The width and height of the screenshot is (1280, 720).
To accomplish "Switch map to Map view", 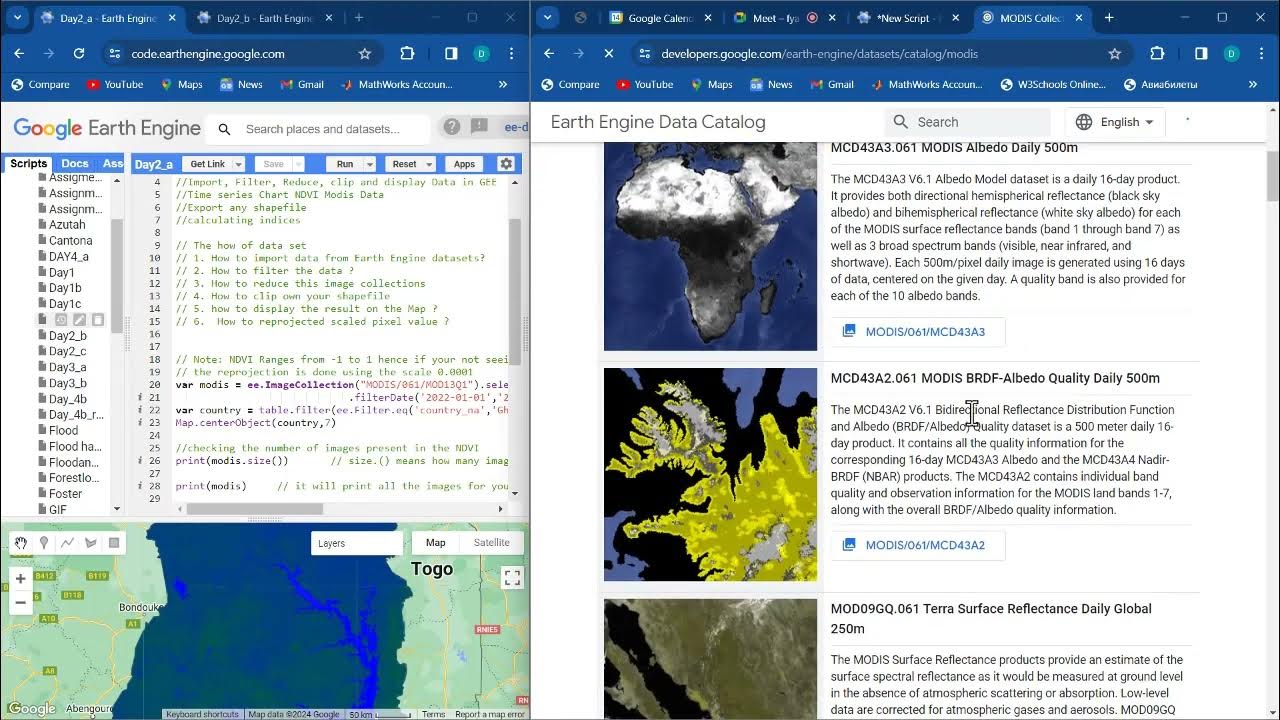I will click(436, 543).
